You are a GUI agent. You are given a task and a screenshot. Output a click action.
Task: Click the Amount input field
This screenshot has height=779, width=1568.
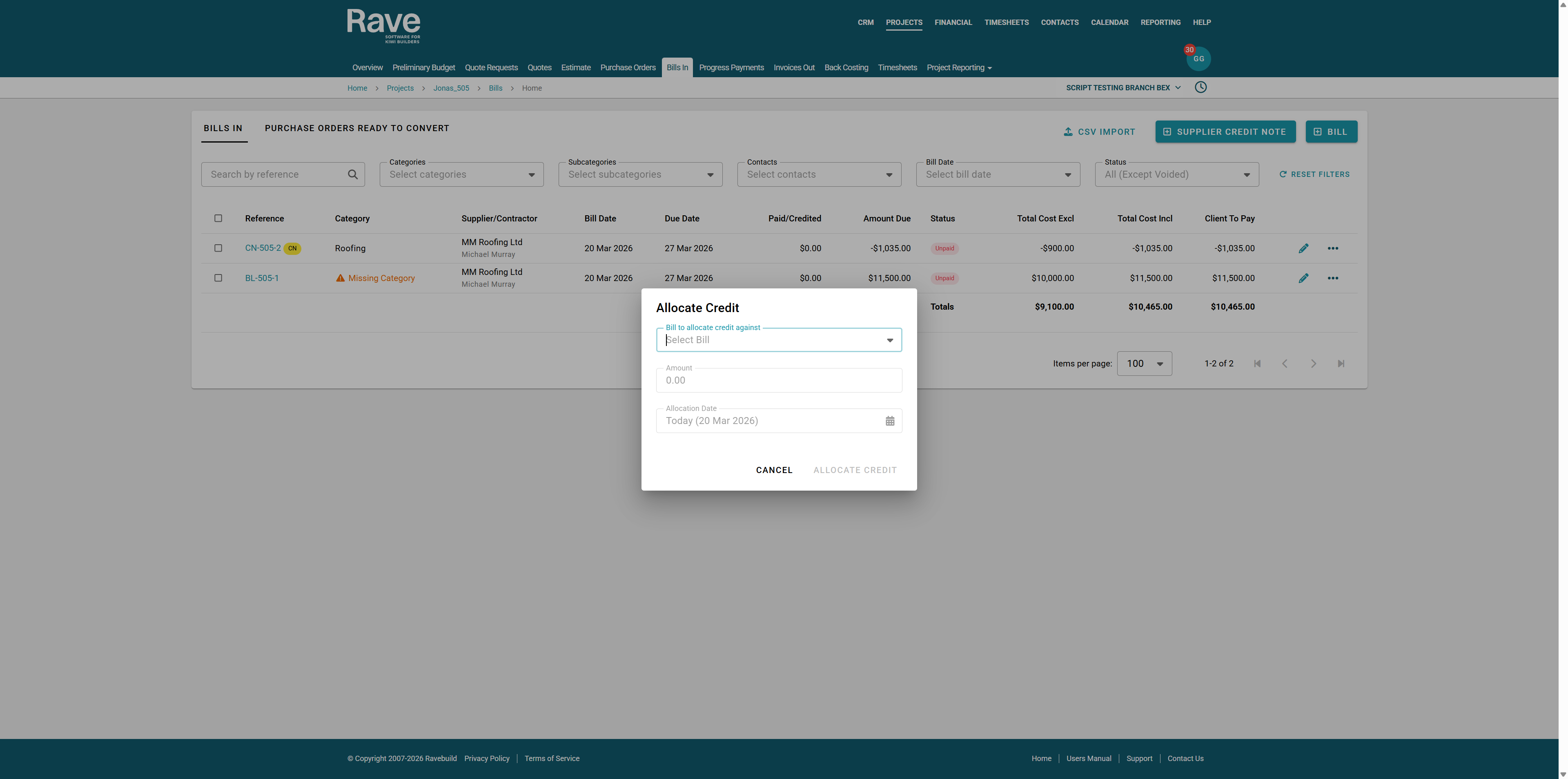(778, 380)
